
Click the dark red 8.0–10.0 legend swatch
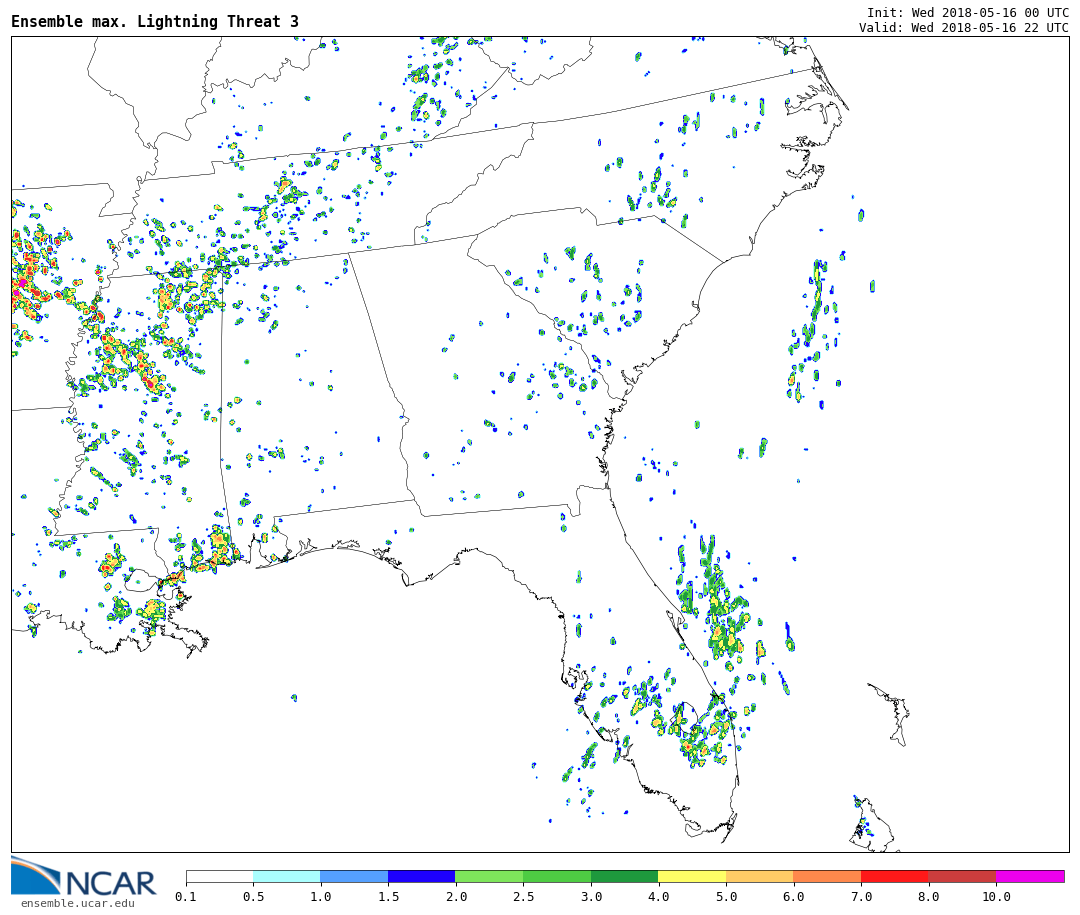click(961, 876)
